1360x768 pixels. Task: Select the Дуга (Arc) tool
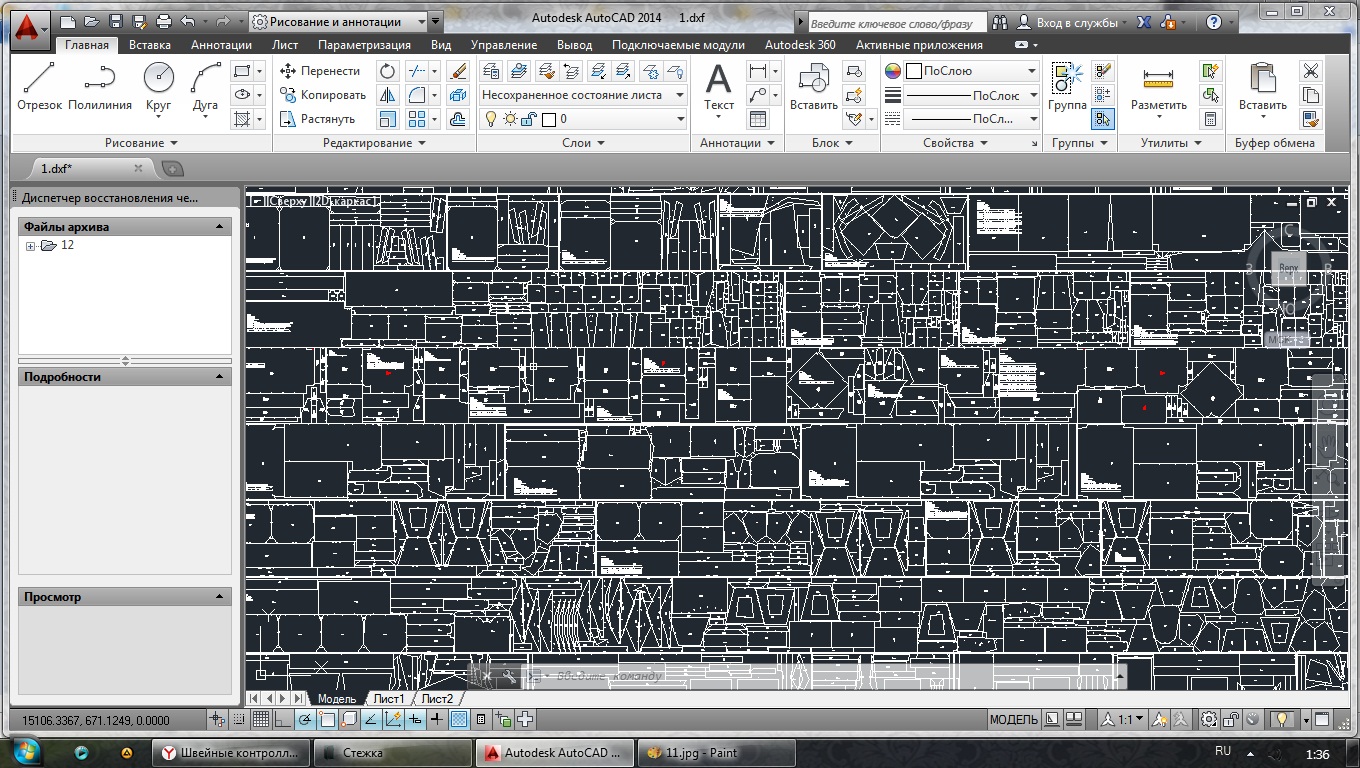click(205, 85)
